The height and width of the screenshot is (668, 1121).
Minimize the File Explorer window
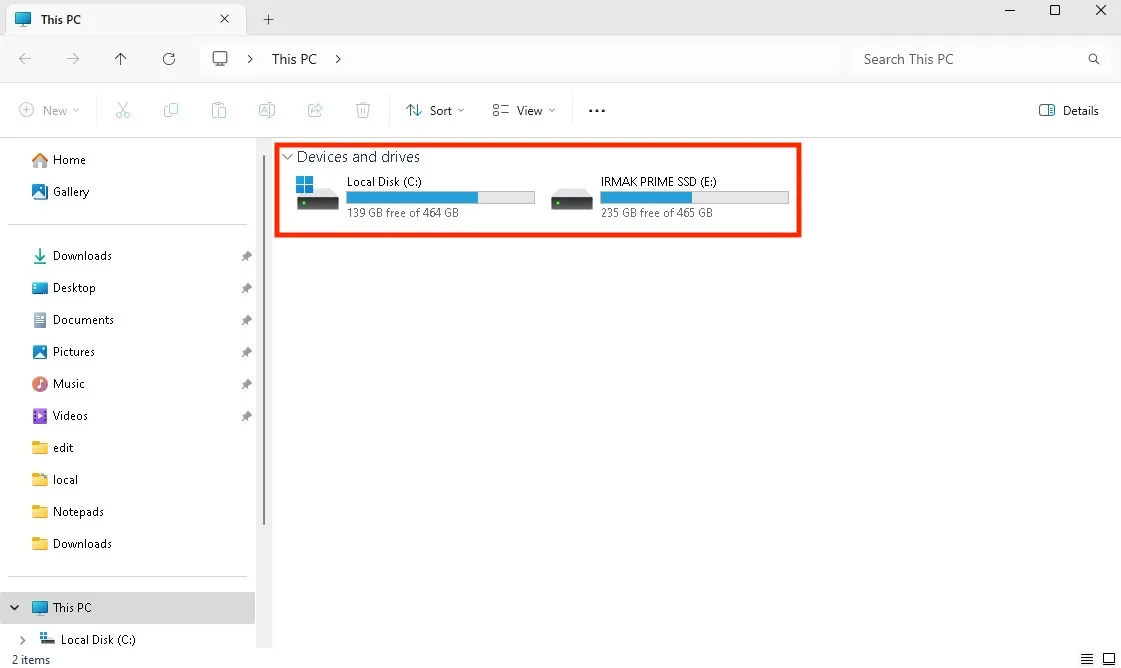[x=1010, y=10]
